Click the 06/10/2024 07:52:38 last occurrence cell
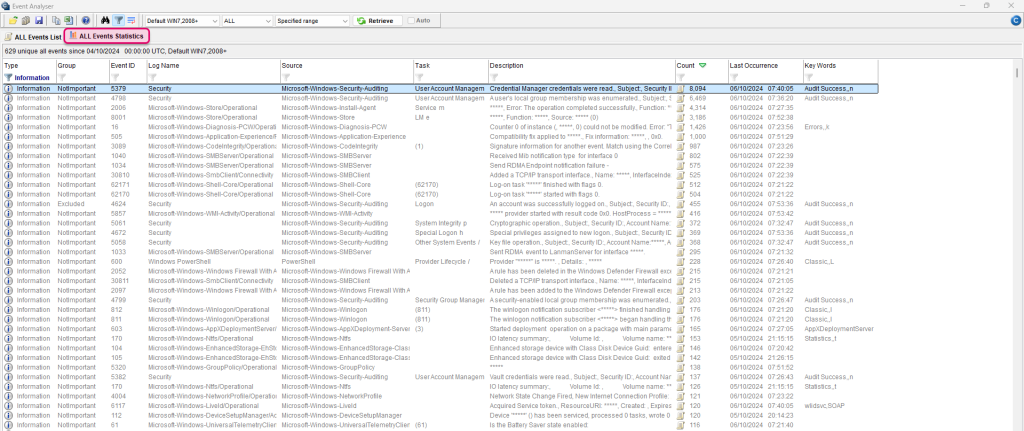 tap(761, 118)
